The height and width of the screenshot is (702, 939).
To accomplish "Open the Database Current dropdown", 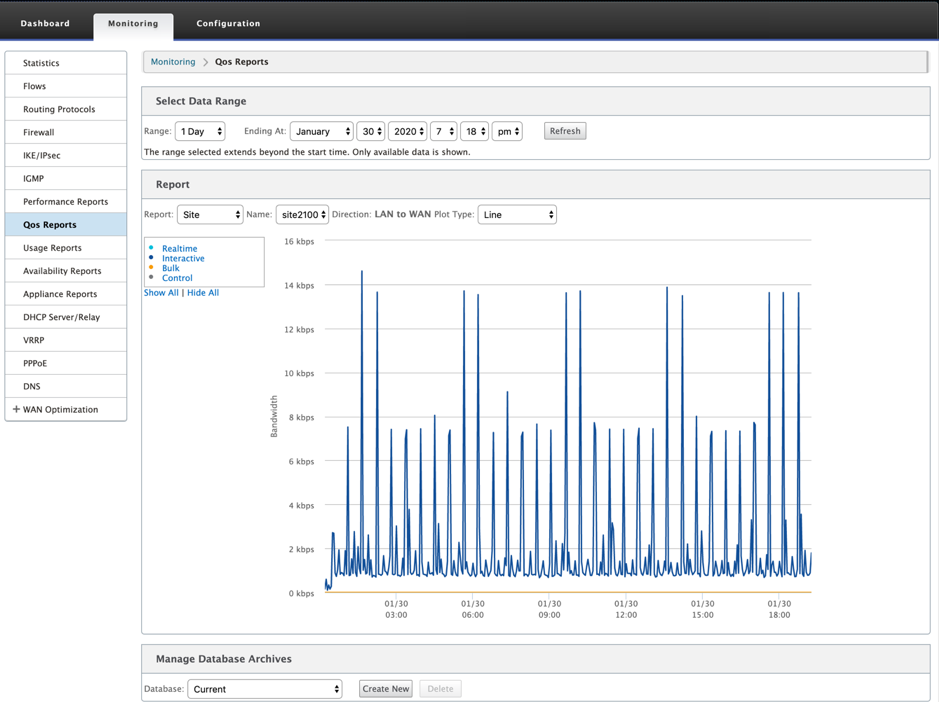I will 265,689.
